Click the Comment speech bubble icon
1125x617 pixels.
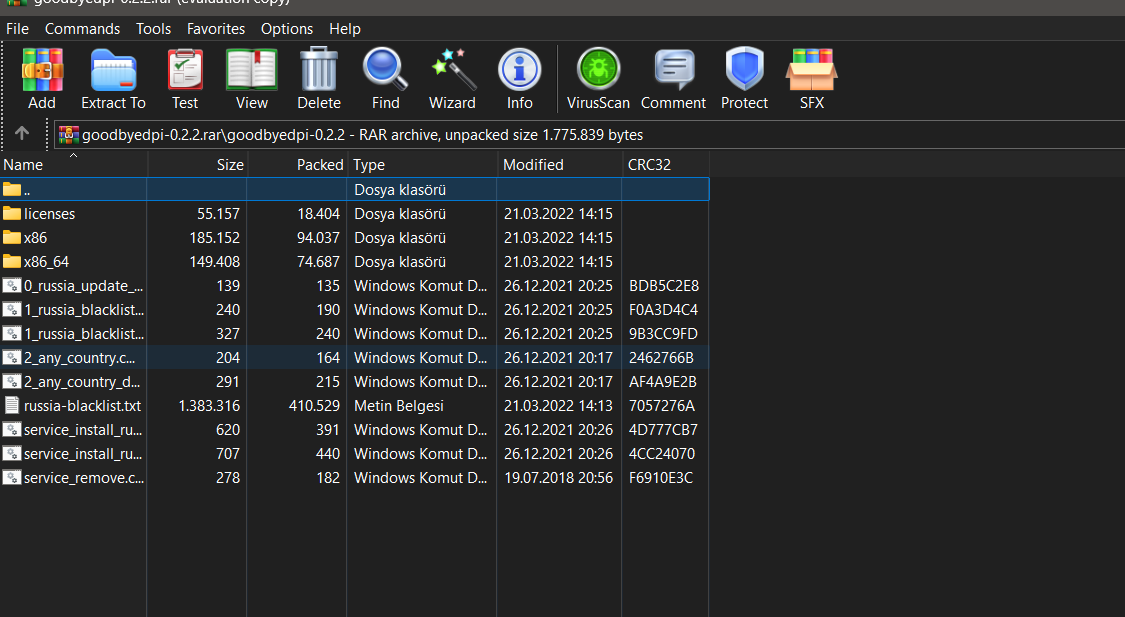click(674, 70)
